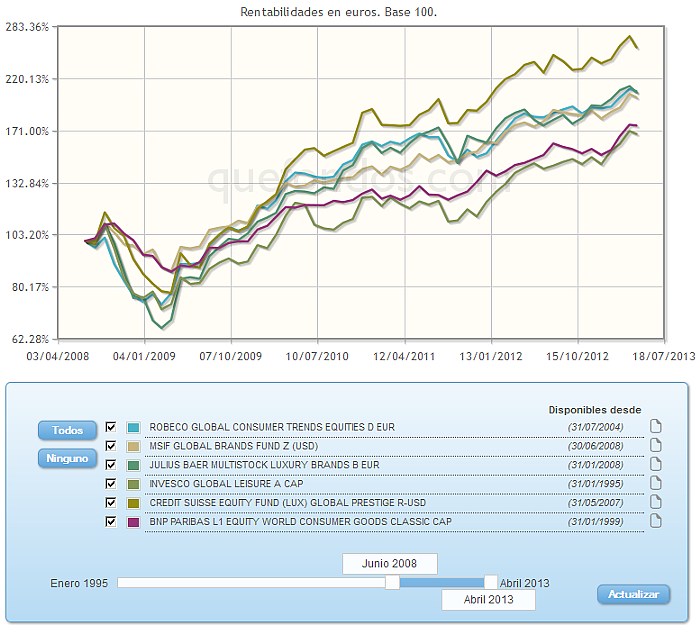This screenshot has width=700, height=625.
Task: Uncheck INVESCO GLOBAL LEISURE A CAP checkbox
Action: (111, 484)
